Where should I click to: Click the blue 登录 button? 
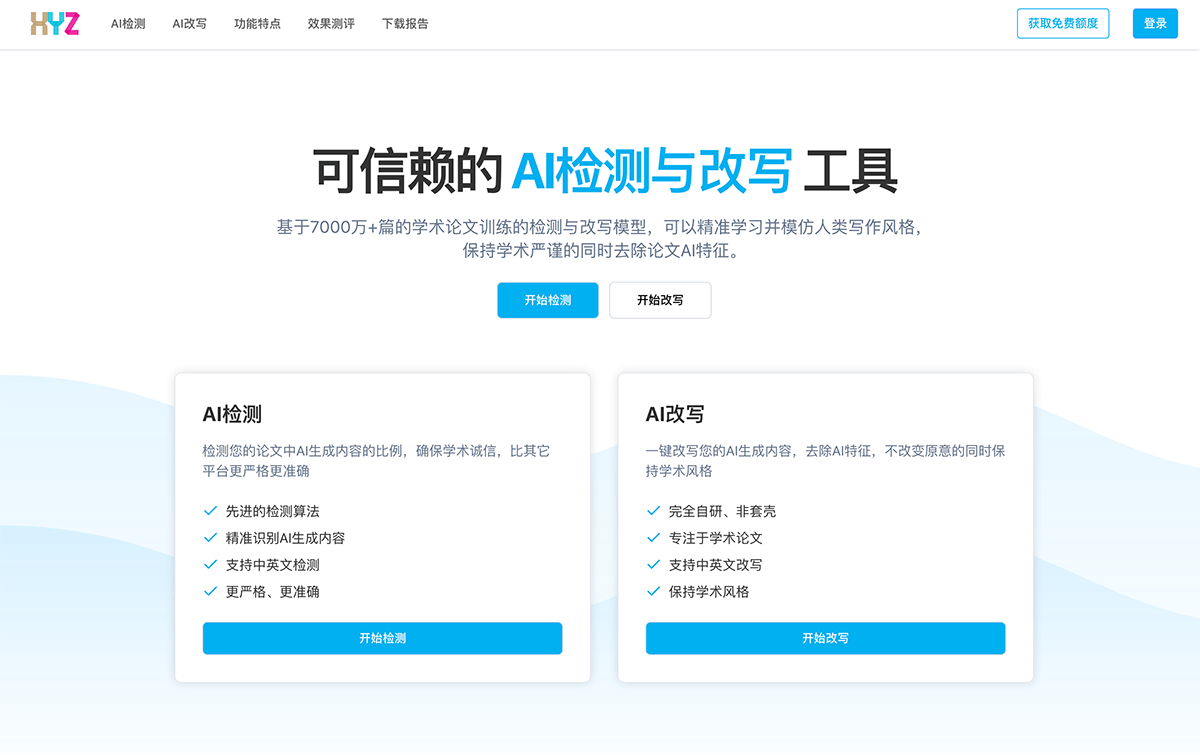click(x=1155, y=24)
